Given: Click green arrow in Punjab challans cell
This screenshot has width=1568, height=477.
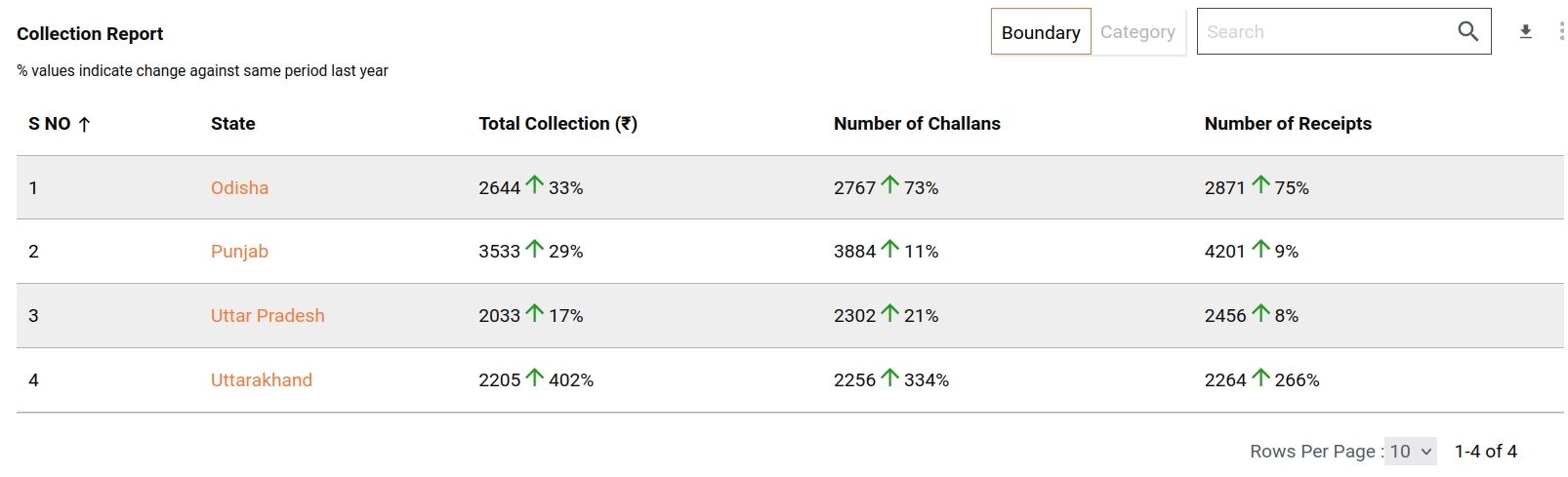Looking at the screenshot, I should [x=889, y=249].
